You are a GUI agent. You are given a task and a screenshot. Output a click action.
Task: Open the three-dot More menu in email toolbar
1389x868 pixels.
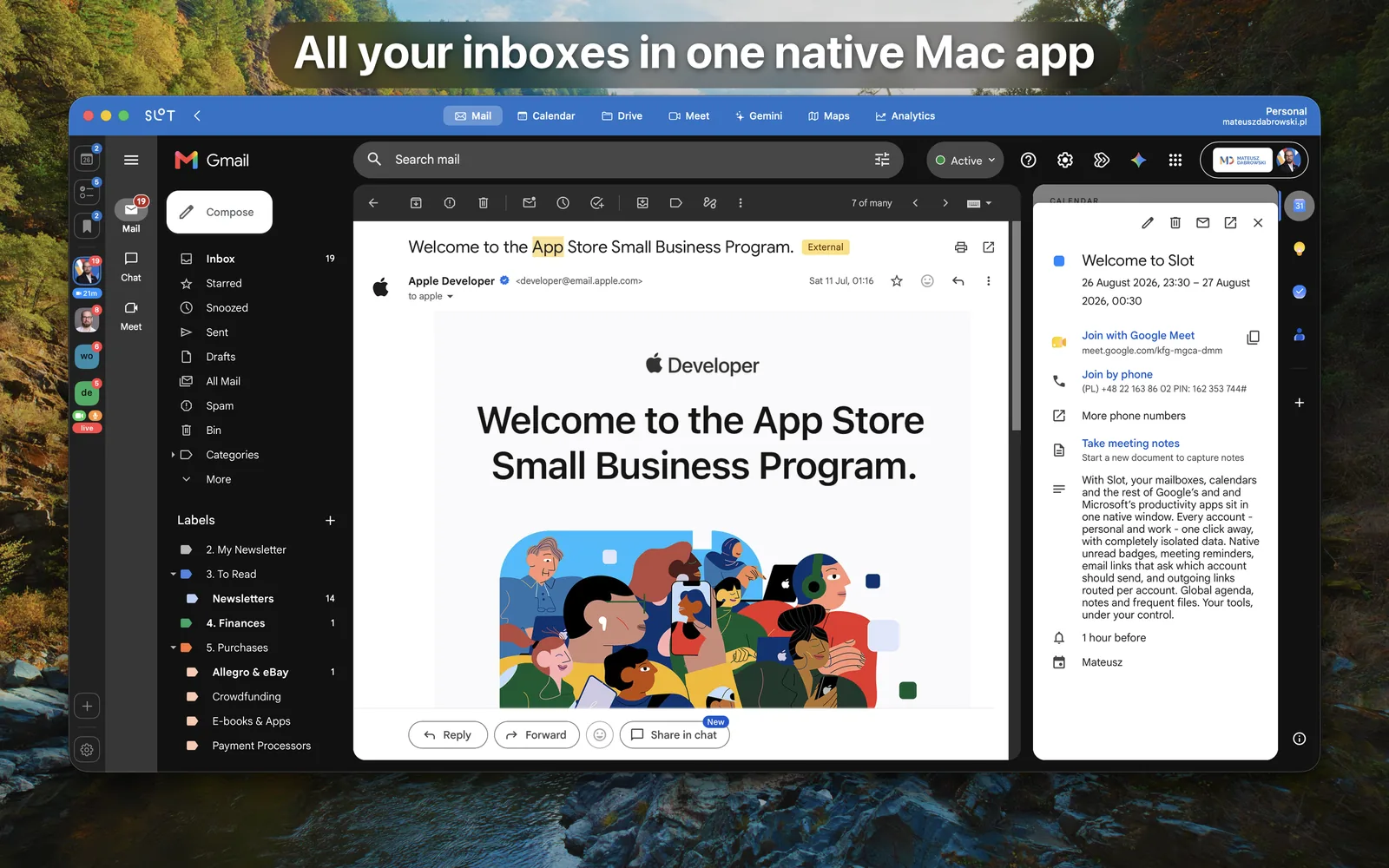point(741,203)
